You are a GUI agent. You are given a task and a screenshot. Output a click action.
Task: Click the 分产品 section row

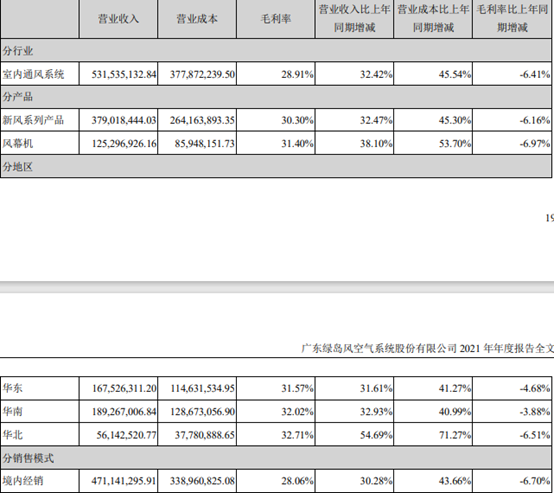276,97
